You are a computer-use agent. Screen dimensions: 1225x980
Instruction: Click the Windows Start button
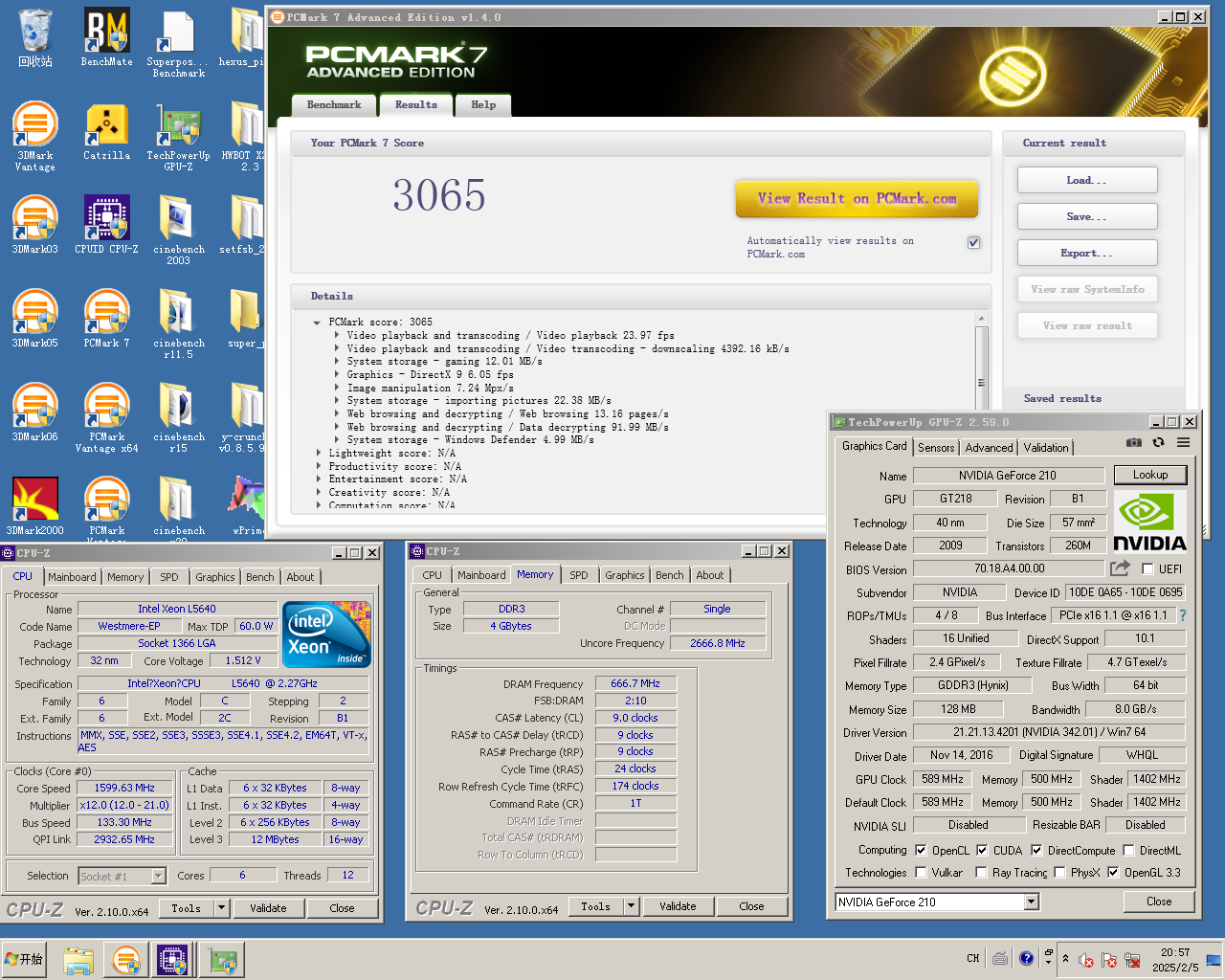(26, 959)
